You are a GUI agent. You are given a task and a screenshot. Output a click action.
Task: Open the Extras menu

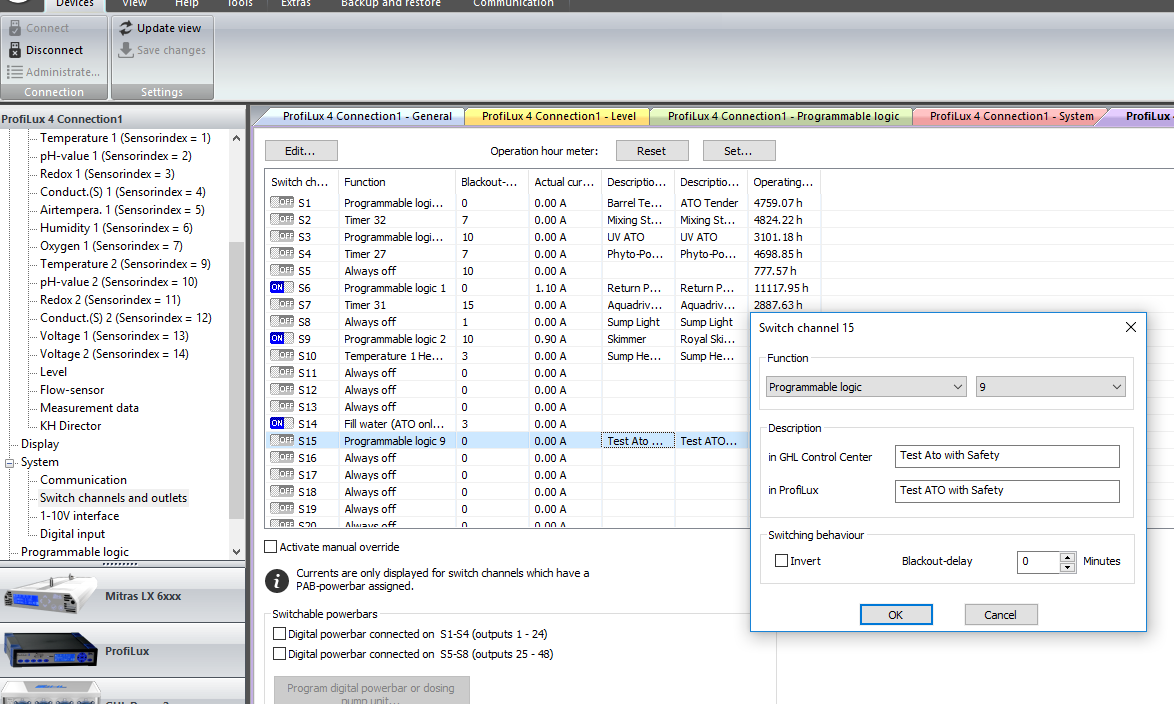(x=296, y=4)
